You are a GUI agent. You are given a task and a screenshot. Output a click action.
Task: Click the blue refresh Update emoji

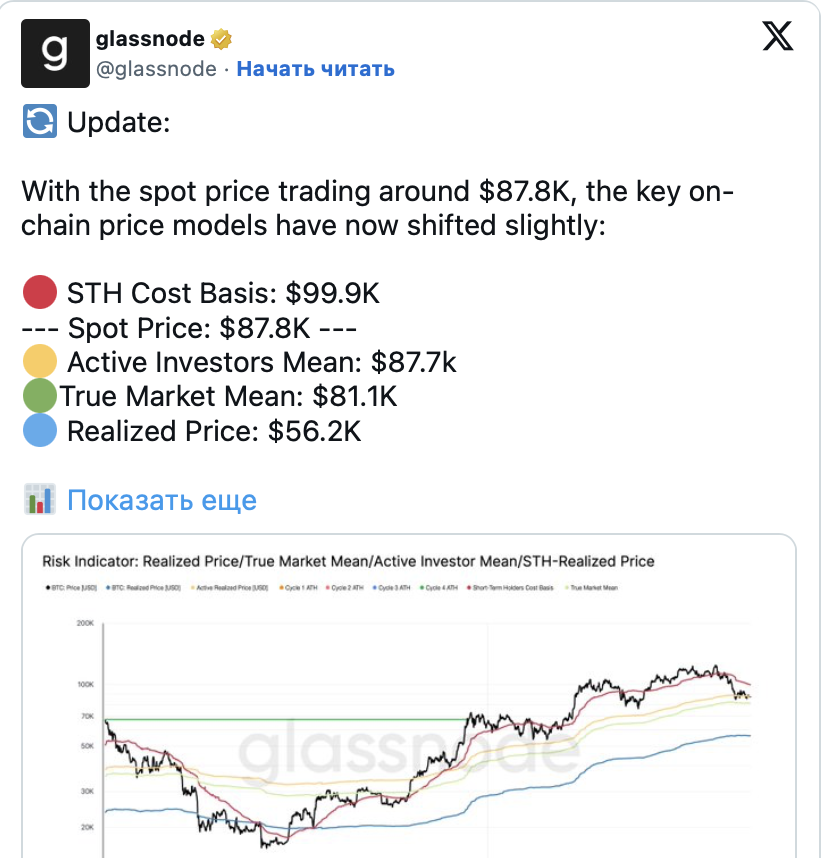tap(39, 124)
